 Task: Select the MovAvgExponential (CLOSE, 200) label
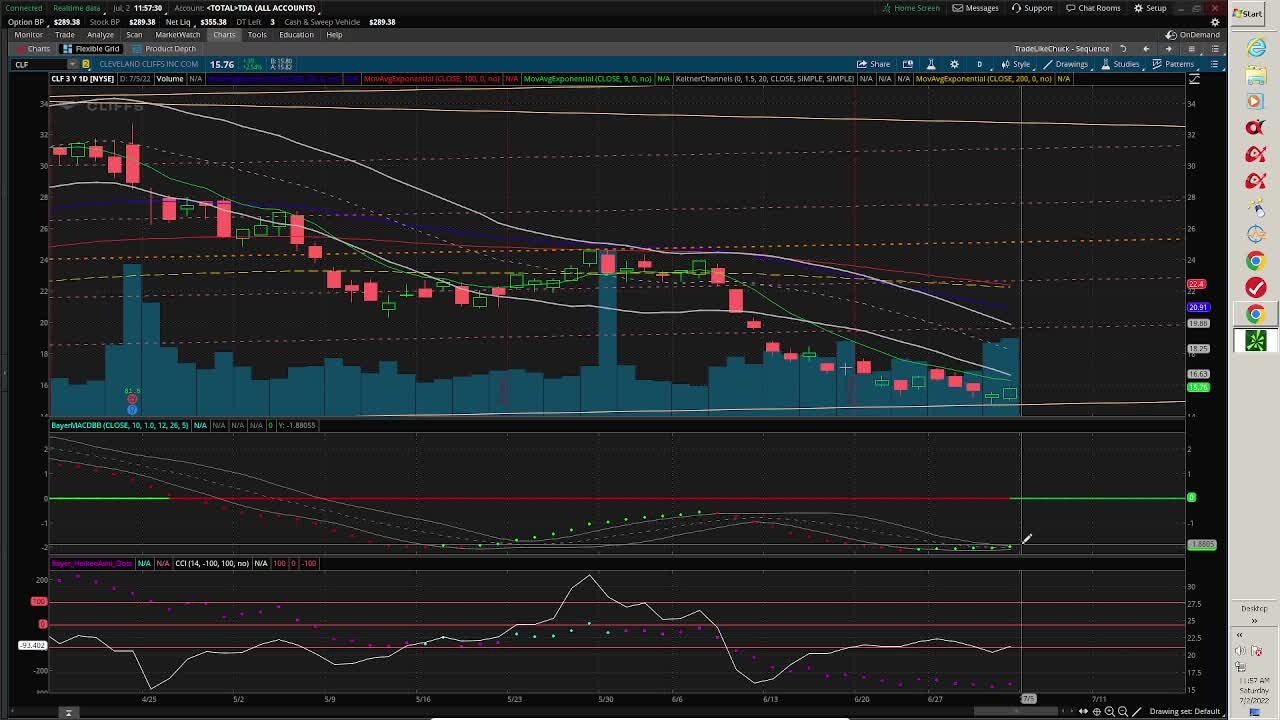pos(984,79)
